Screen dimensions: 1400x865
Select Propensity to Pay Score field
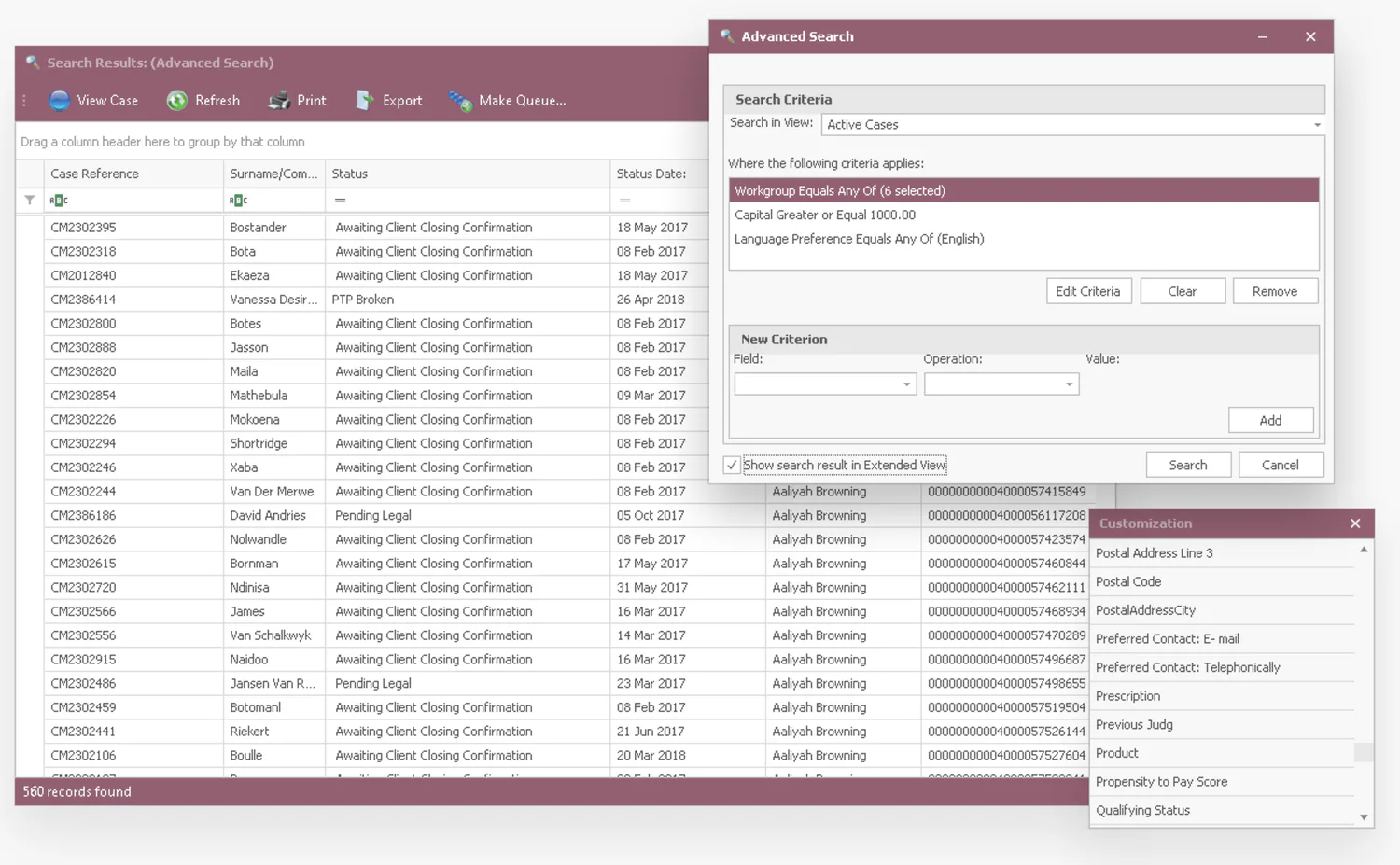(x=1223, y=782)
